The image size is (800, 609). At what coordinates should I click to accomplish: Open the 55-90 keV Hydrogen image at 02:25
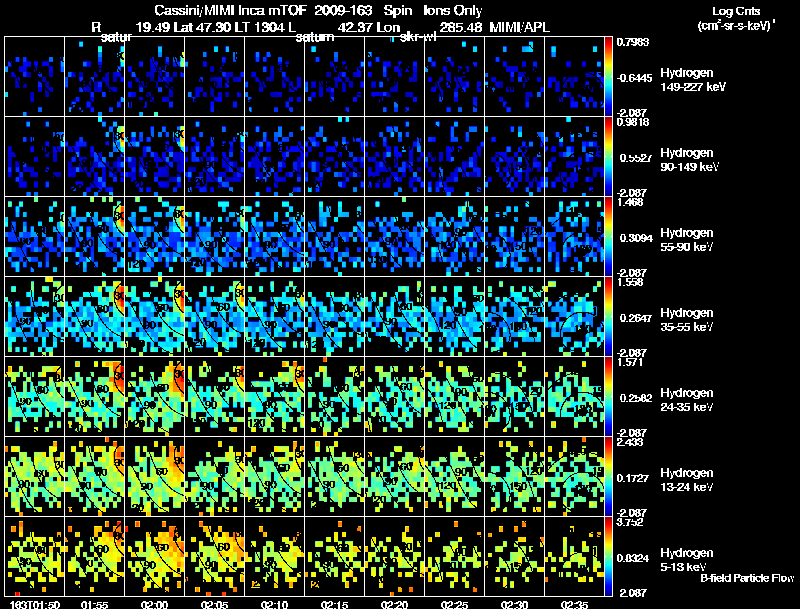455,237
